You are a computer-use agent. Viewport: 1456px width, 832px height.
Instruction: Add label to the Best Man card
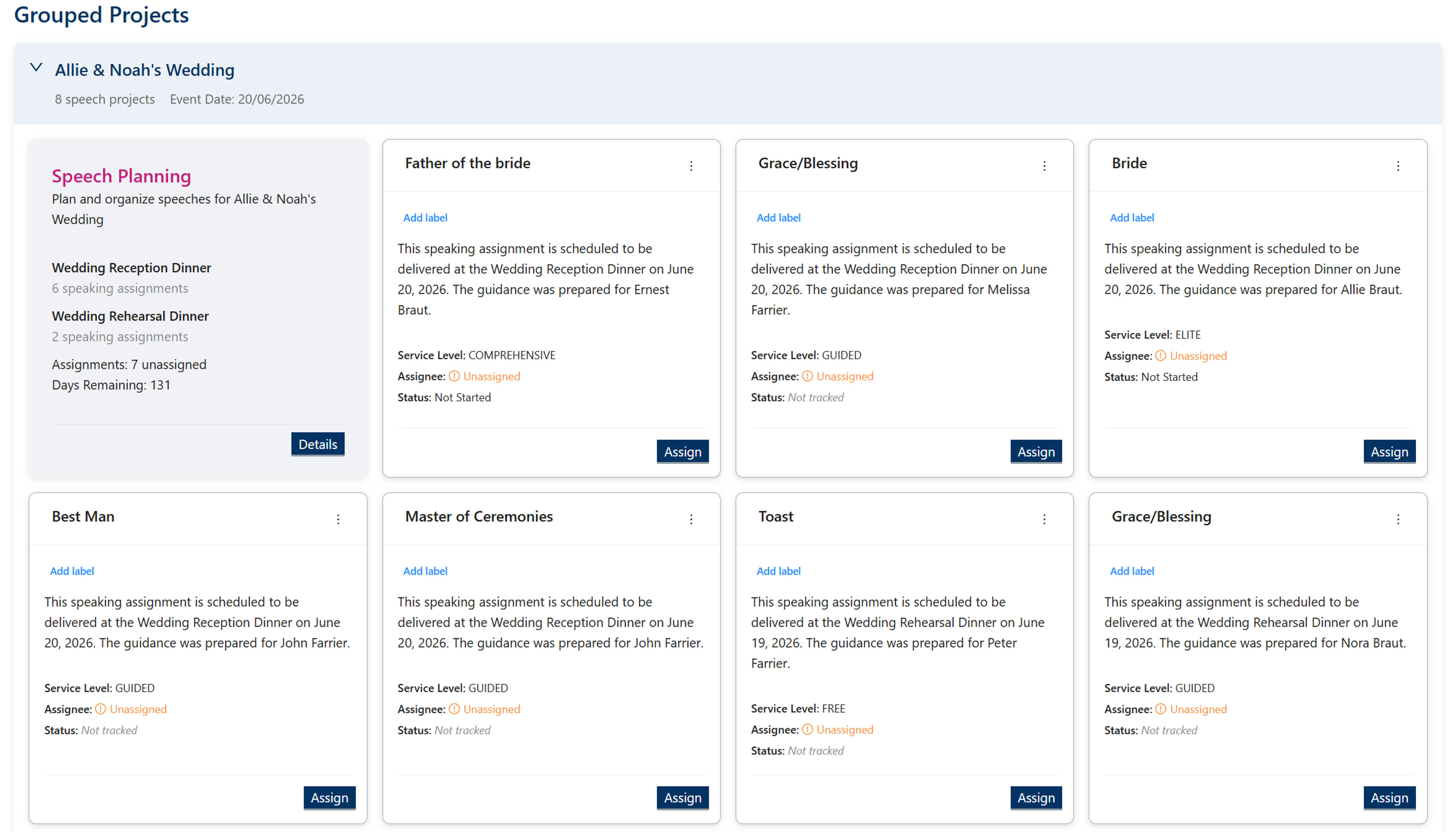pos(72,571)
